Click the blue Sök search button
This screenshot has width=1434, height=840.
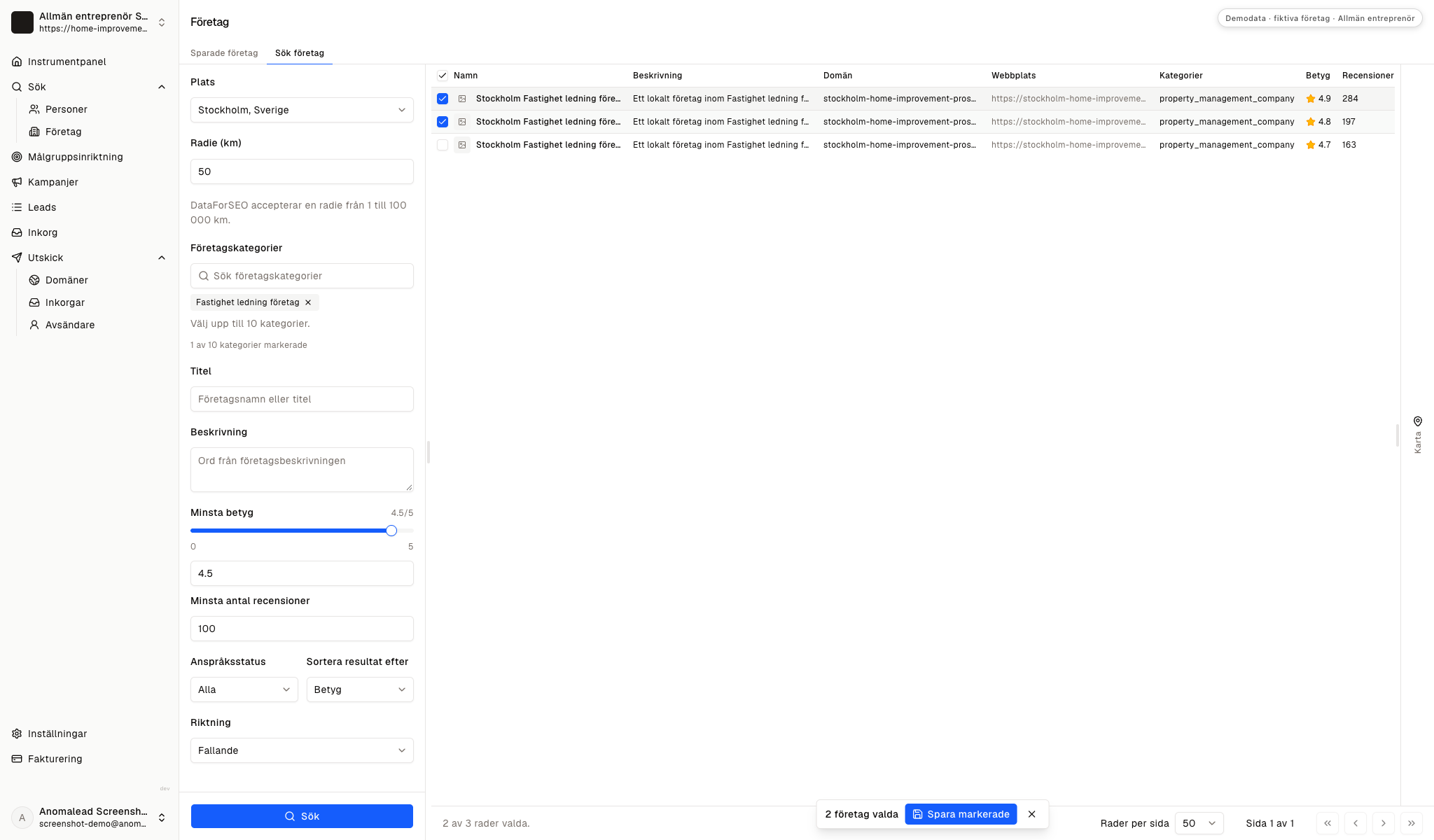(x=302, y=816)
